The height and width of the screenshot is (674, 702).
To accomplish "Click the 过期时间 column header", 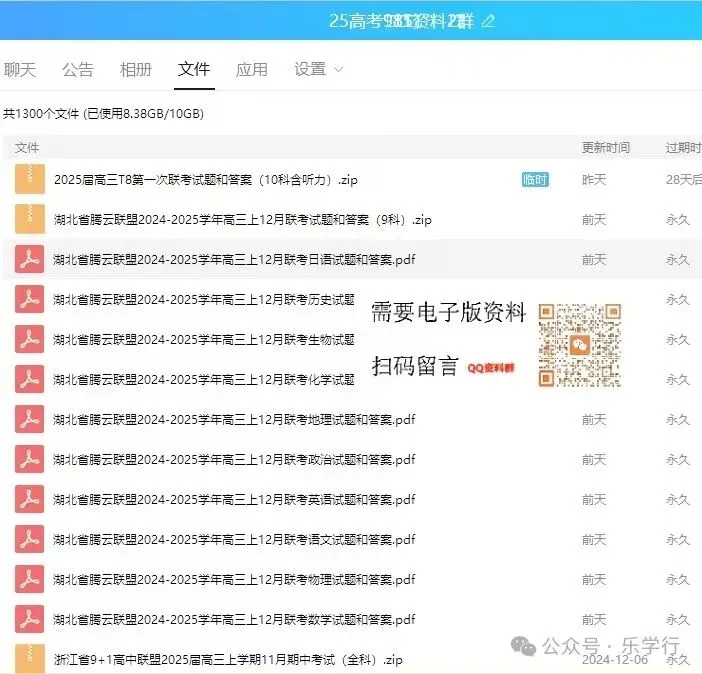I will pyautogui.click(x=684, y=147).
